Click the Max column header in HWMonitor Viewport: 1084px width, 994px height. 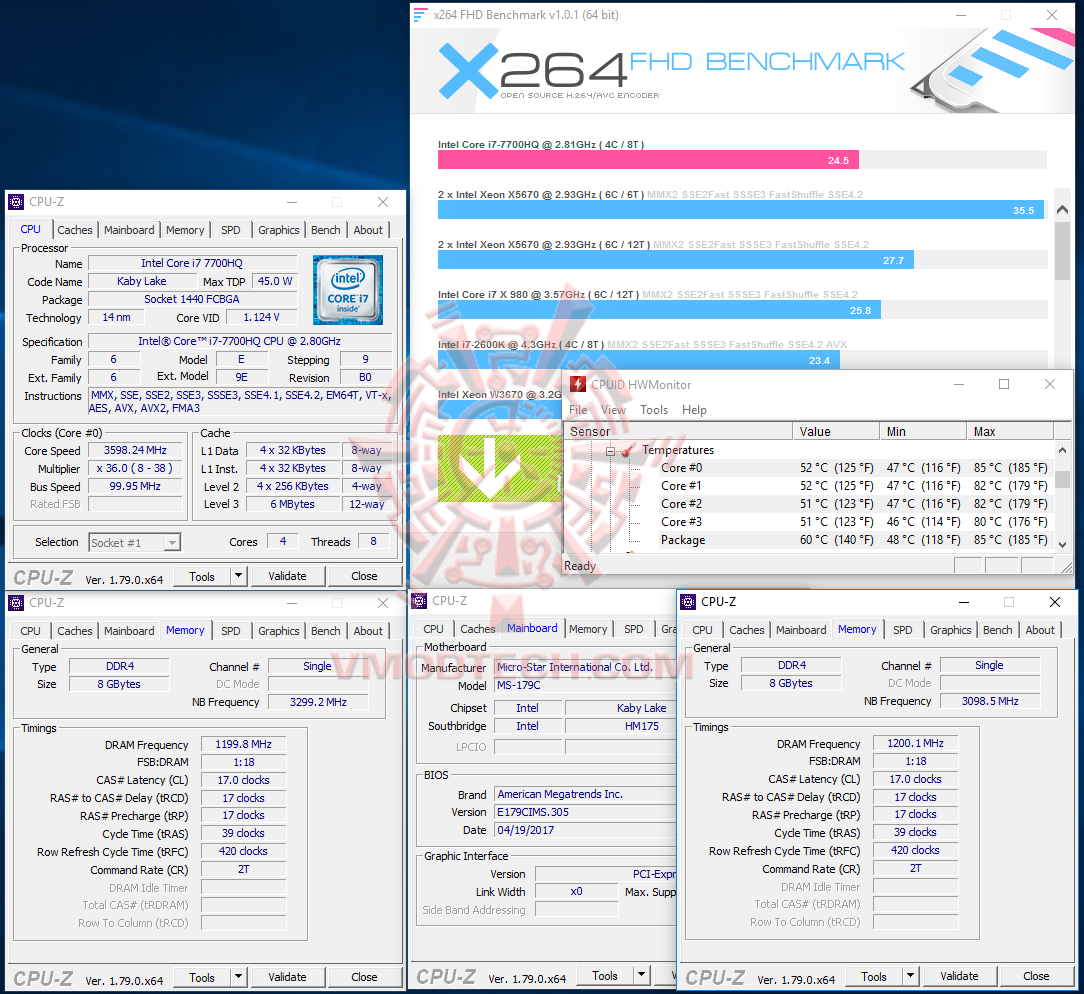[x=1010, y=431]
